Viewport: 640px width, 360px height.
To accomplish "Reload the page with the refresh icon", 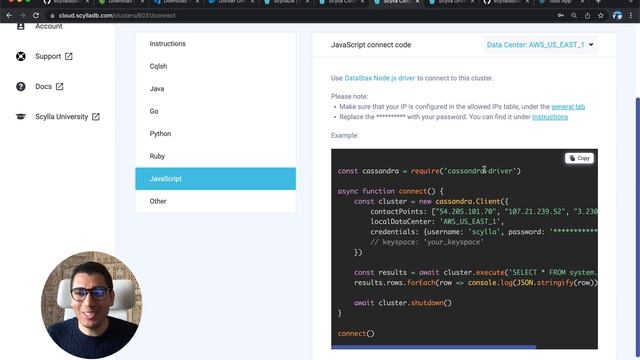I will [x=36, y=16].
